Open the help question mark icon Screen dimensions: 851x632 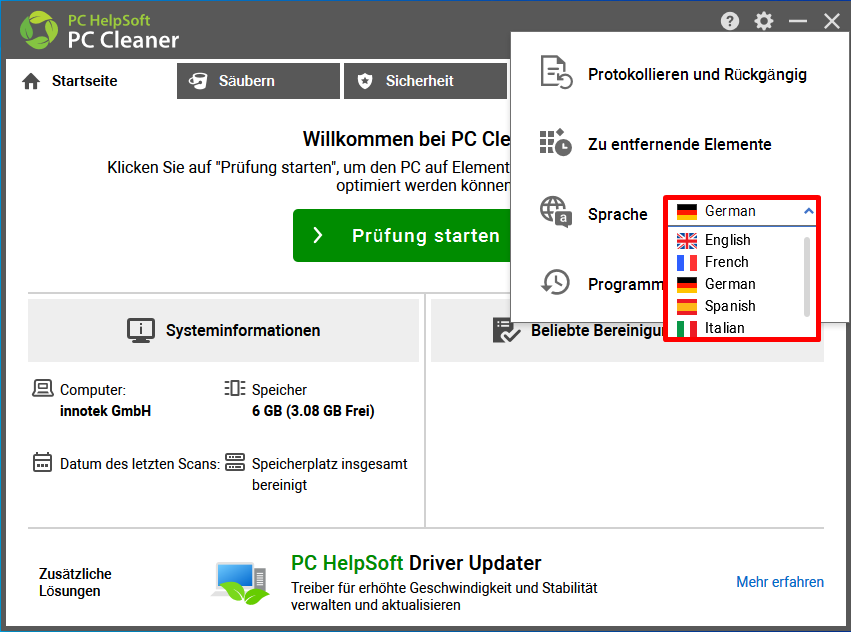tap(730, 21)
